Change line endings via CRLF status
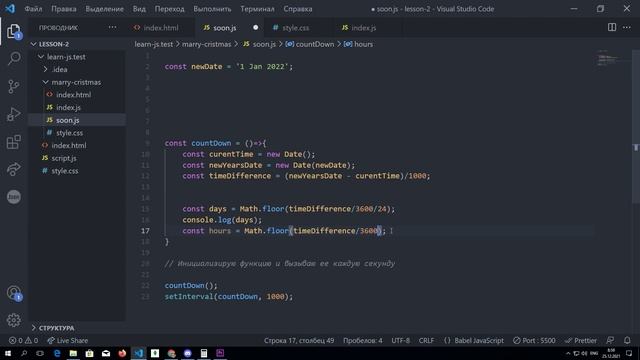 426,340
